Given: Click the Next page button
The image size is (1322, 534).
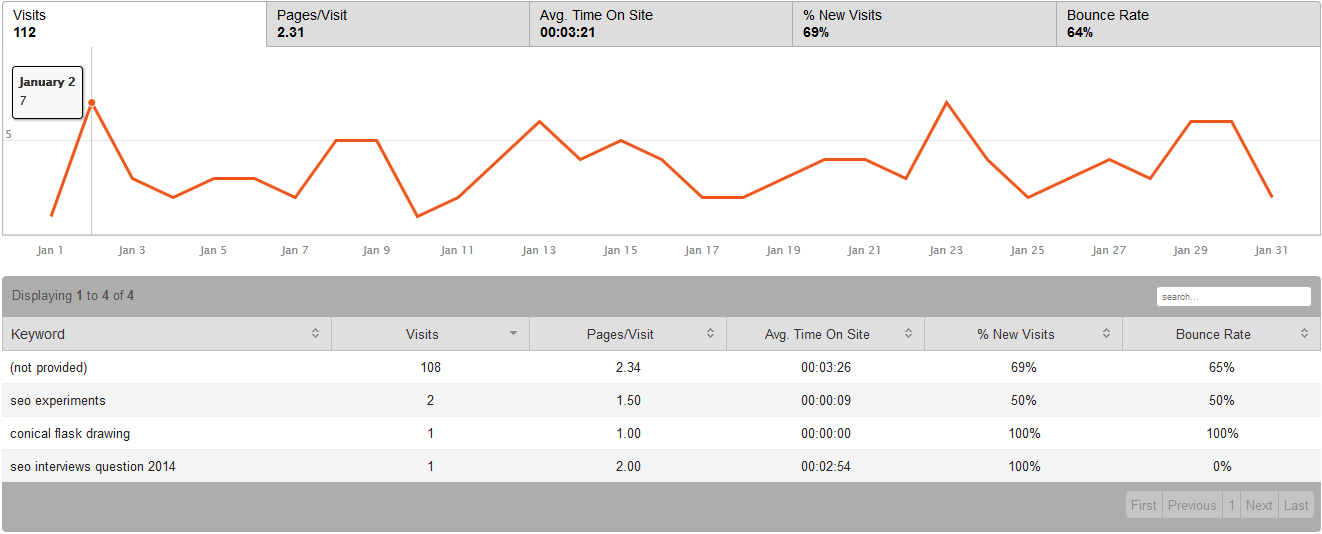Looking at the screenshot, I should (x=1259, y=505).
